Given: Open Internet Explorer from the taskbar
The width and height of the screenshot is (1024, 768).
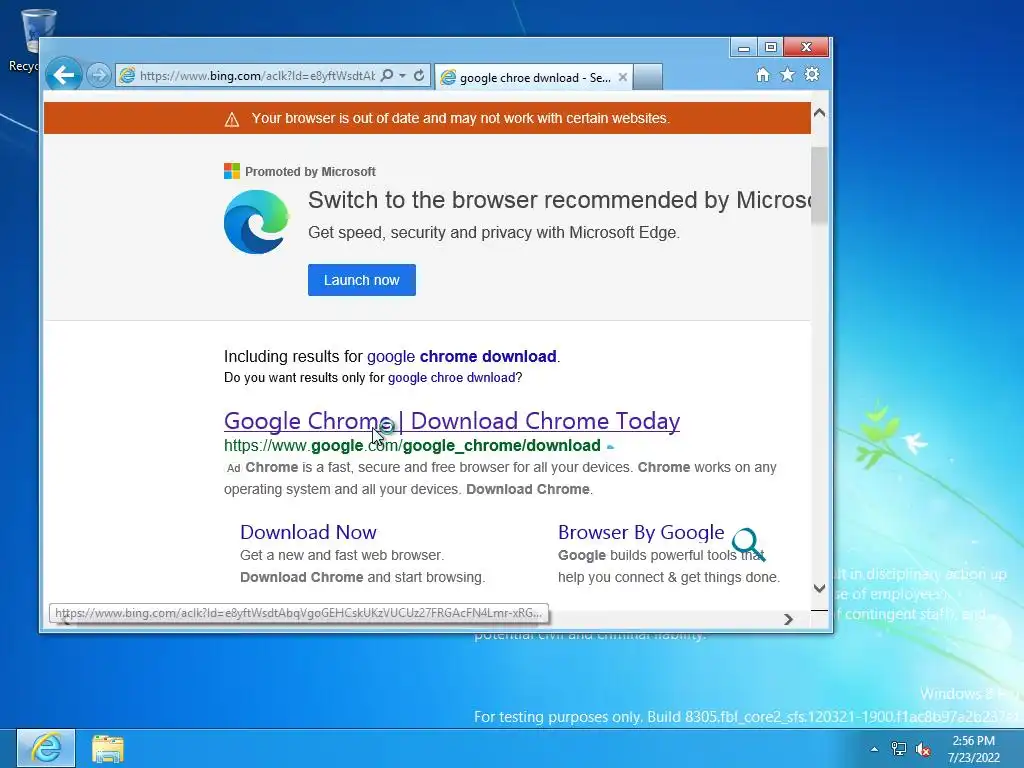Looking at the screenshot, I should point(46,748).
